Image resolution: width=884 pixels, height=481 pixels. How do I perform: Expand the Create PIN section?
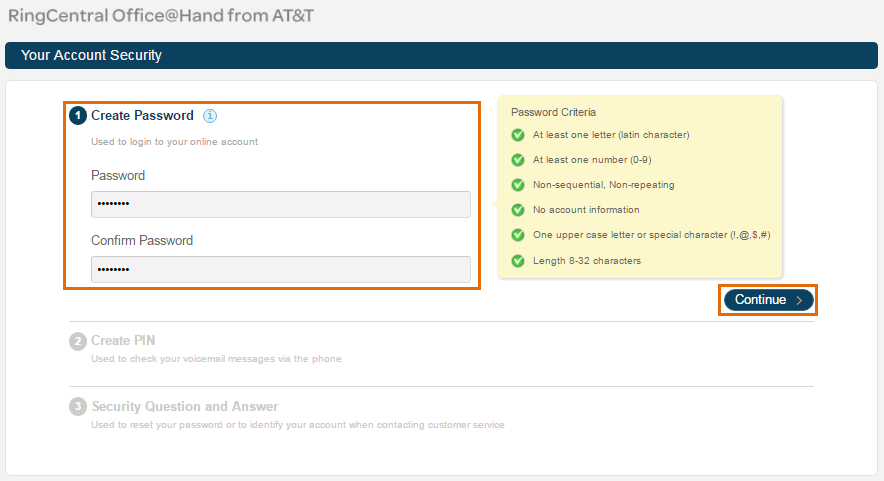(x=123, y=341)
